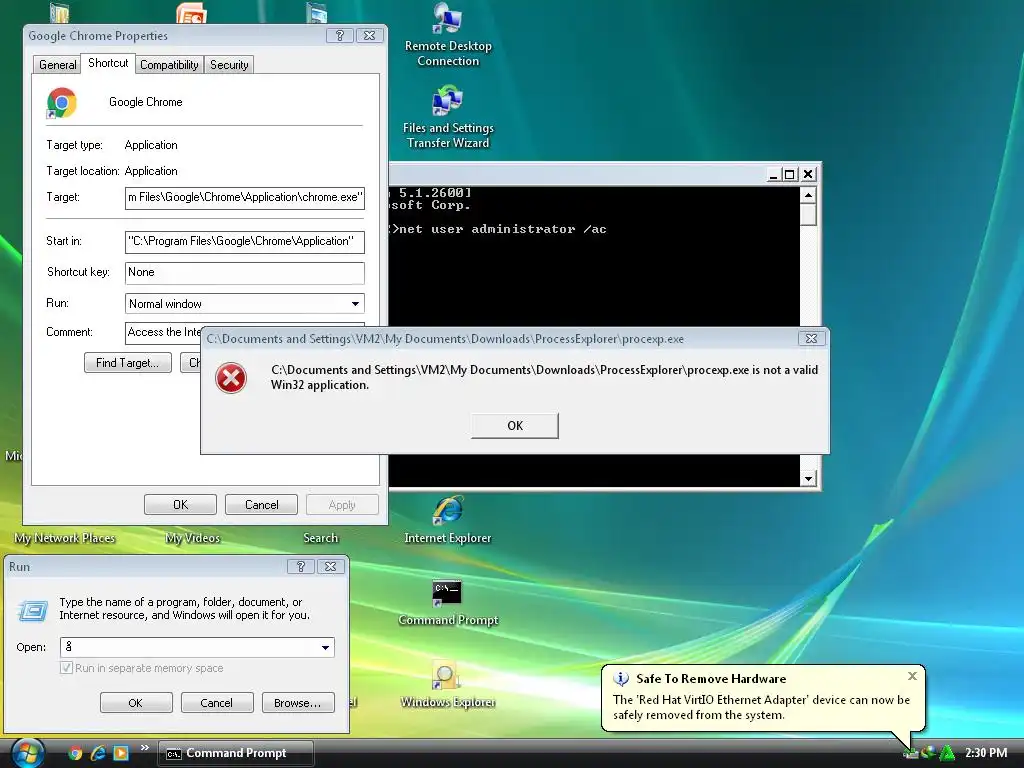Click Google Chrome icon in Properties dialog
1024x768 pixels.
point(62,103)
